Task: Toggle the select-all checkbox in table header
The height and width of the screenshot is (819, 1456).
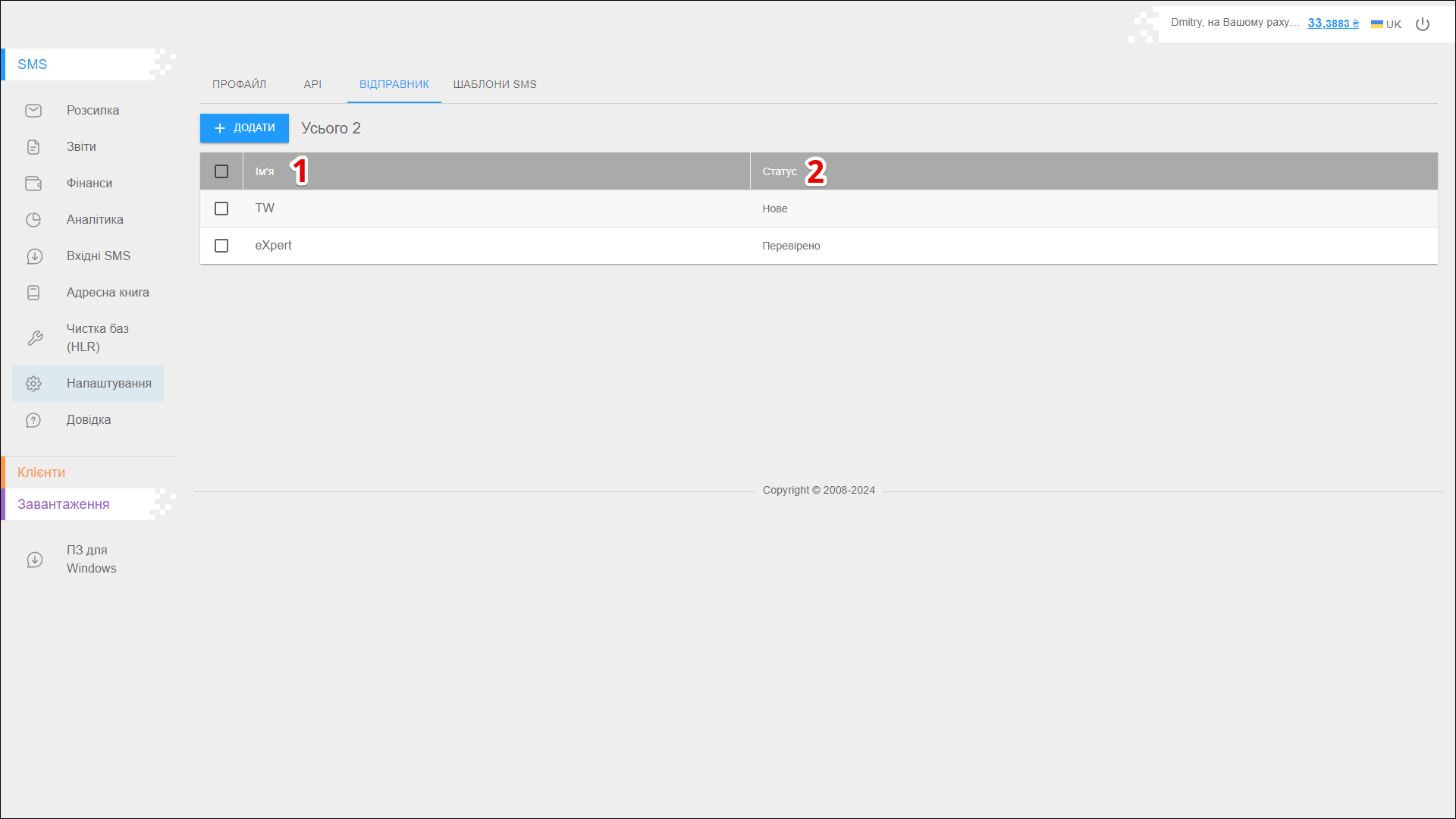Action: click(221, 171)
